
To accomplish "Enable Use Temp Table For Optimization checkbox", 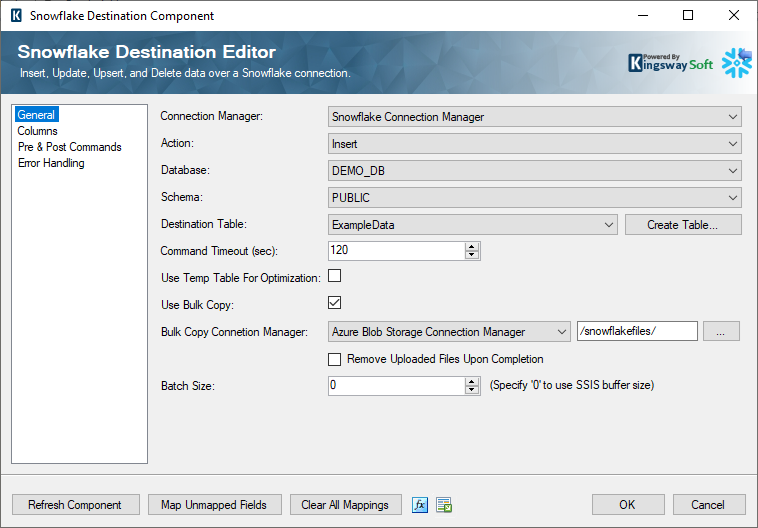I will [x=335, y=276].
